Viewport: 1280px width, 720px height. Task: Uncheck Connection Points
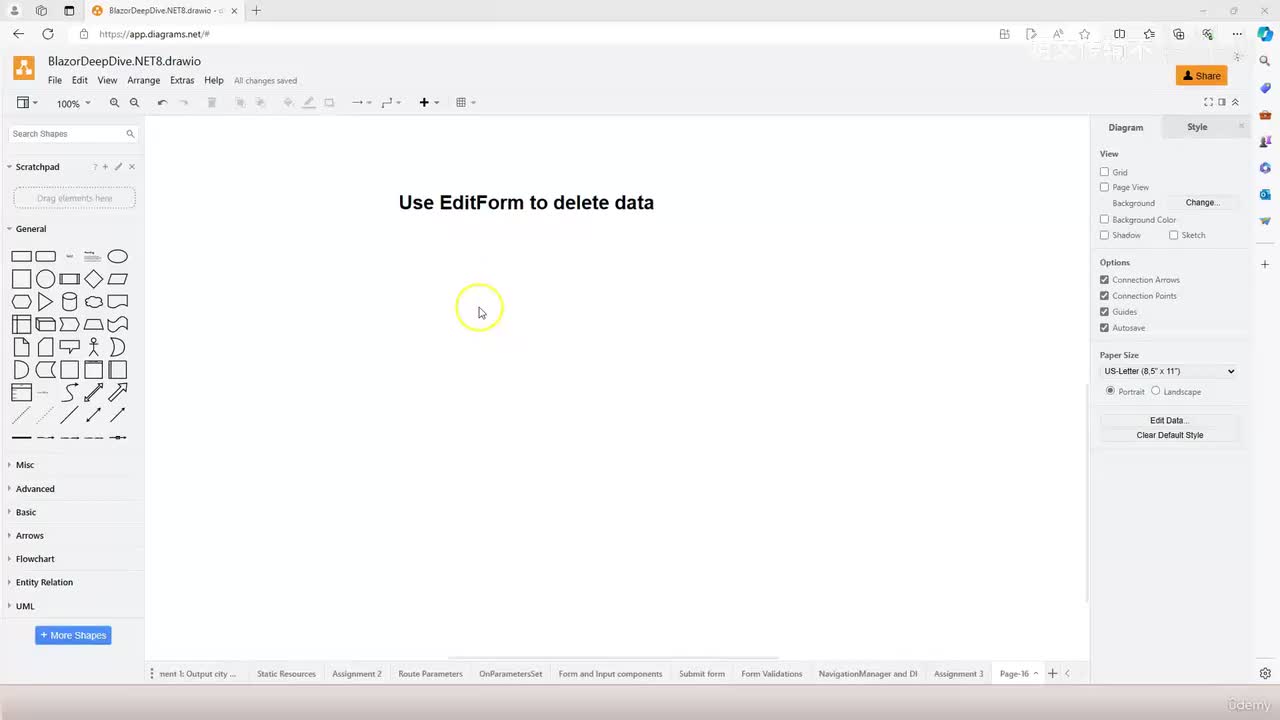pos(1104,296)
